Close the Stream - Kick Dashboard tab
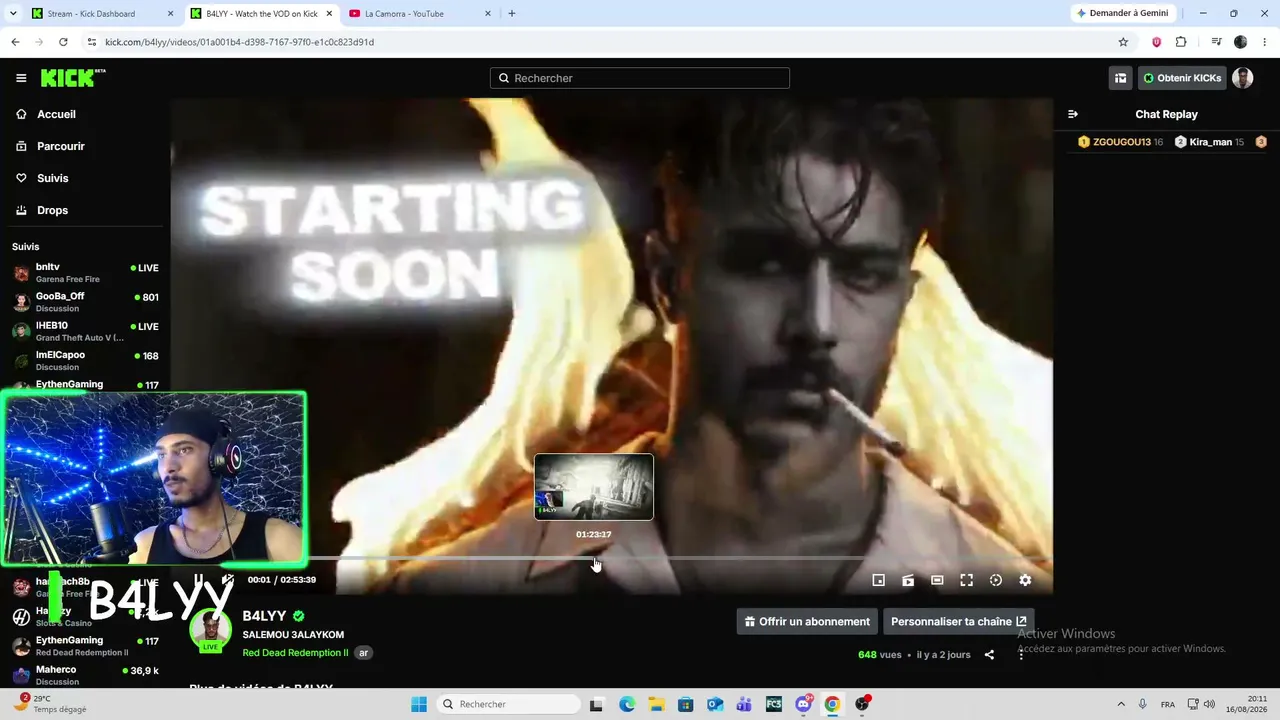 (170, 14)
